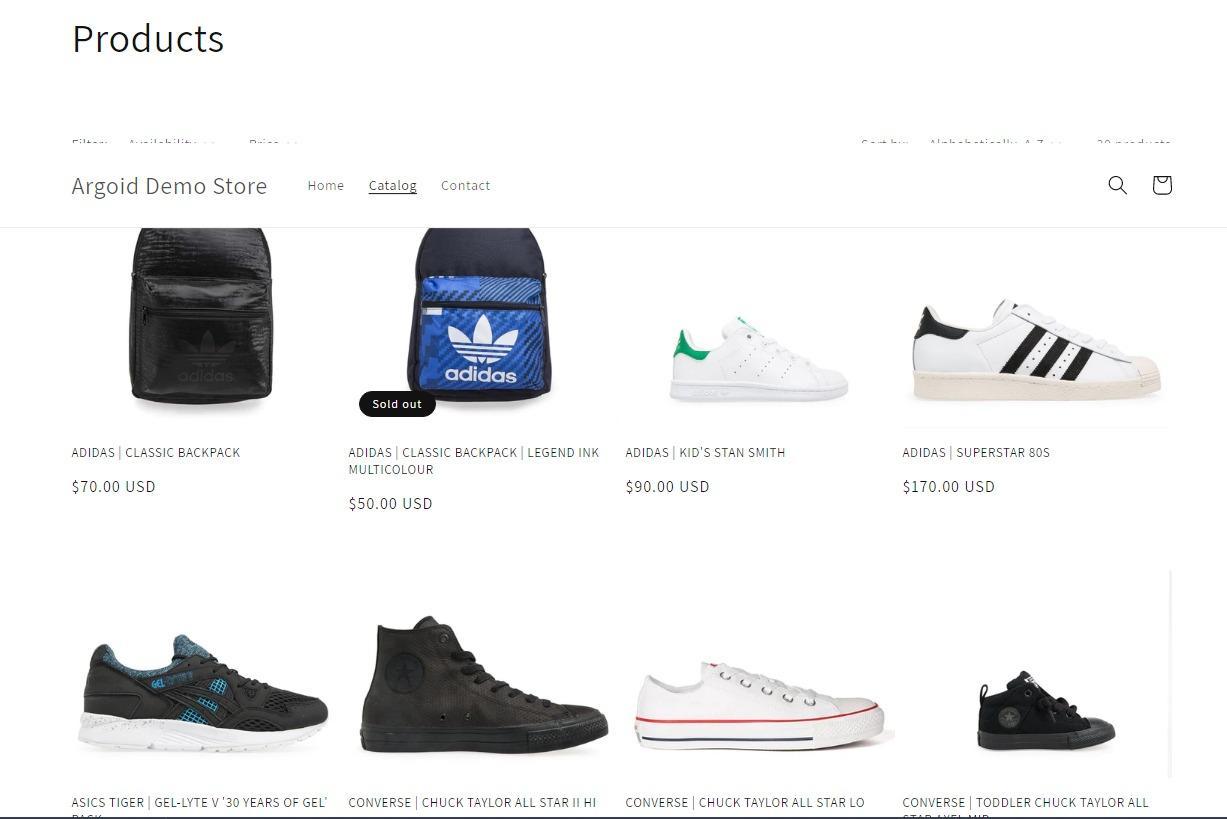Image resolution: width=1227 pixels, height=819 pixels.
Task: Open the shopping cart icon
Action: coord(1161,185)
